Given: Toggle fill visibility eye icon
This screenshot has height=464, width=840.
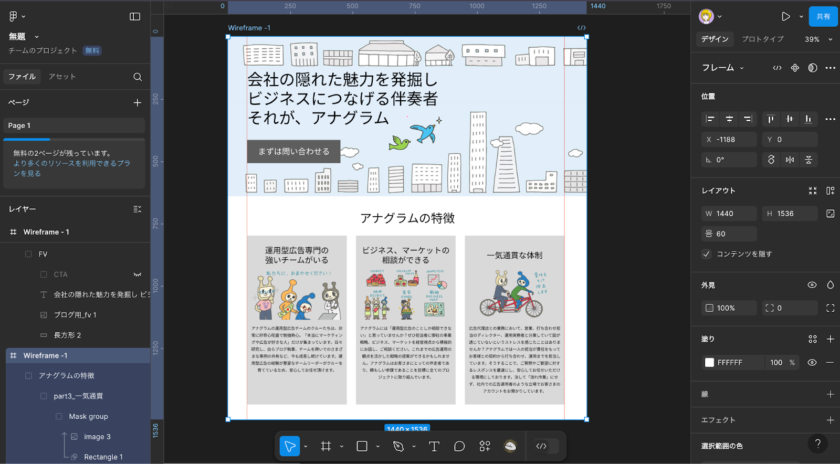Looking at the screenshot, I should pyautogui.click(x=812, y=362).
